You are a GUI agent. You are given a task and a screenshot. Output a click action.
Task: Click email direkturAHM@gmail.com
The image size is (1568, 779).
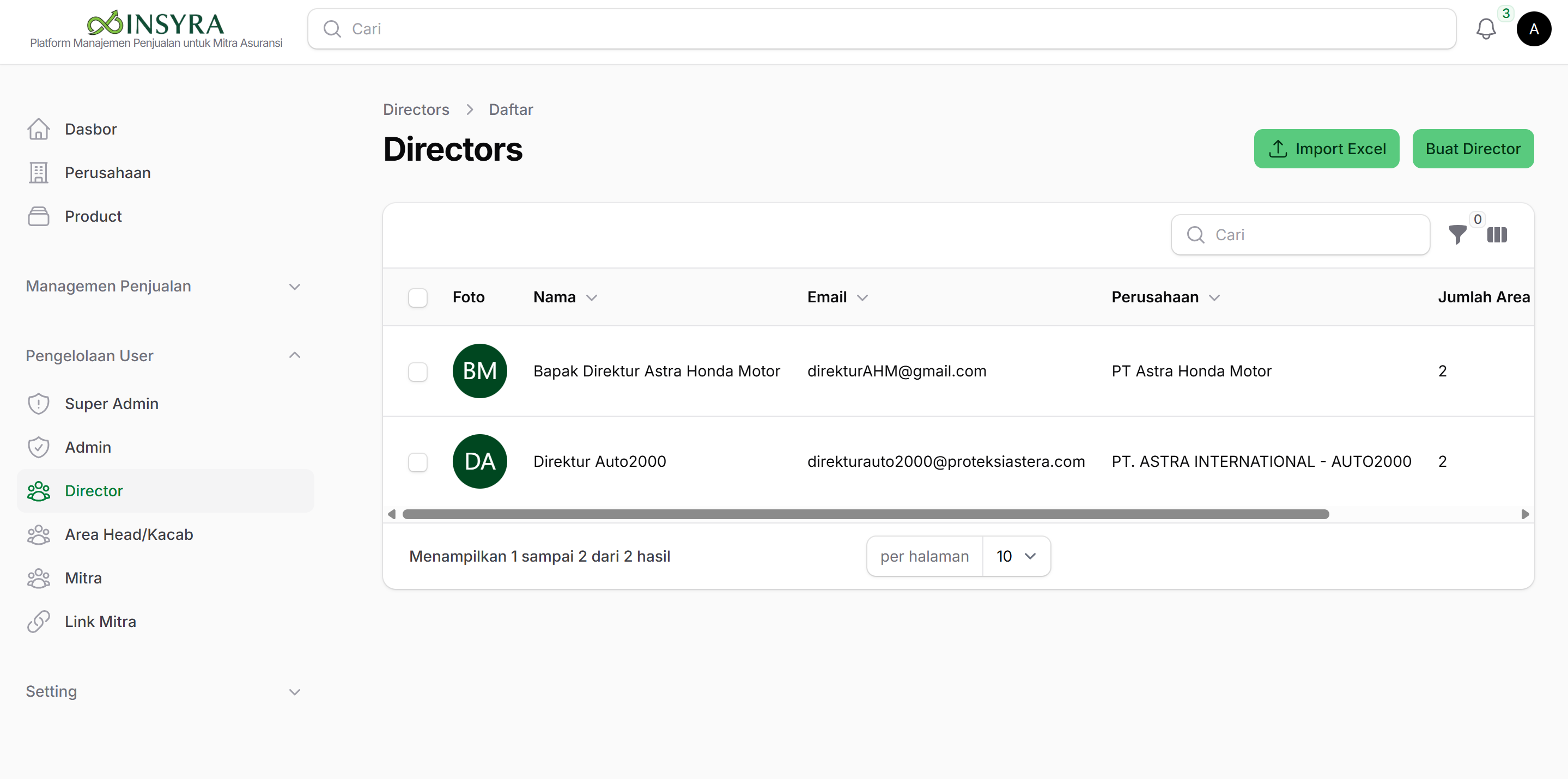(x=897, y=371)
